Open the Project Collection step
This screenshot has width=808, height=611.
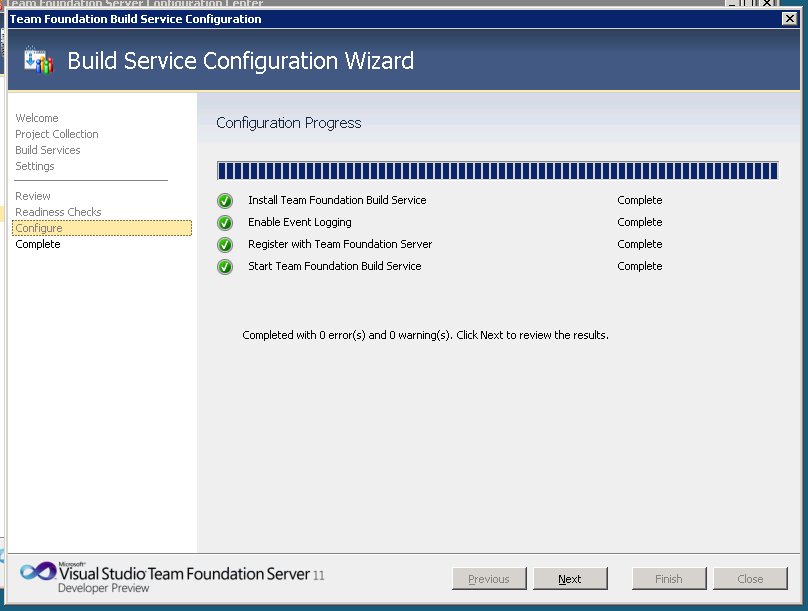coord(57,134)
